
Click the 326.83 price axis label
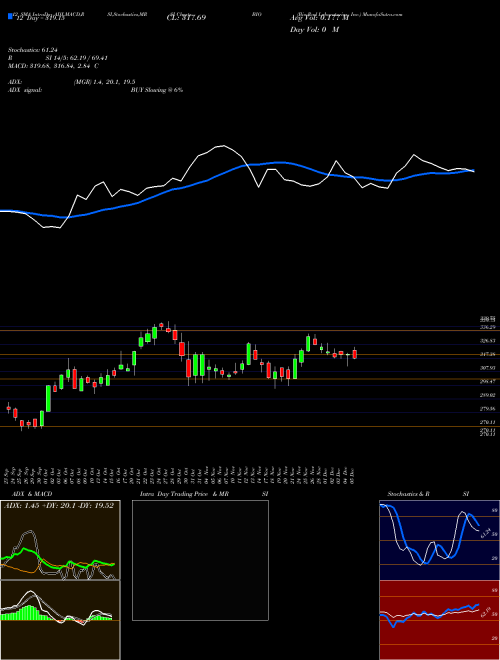(488, 341)
